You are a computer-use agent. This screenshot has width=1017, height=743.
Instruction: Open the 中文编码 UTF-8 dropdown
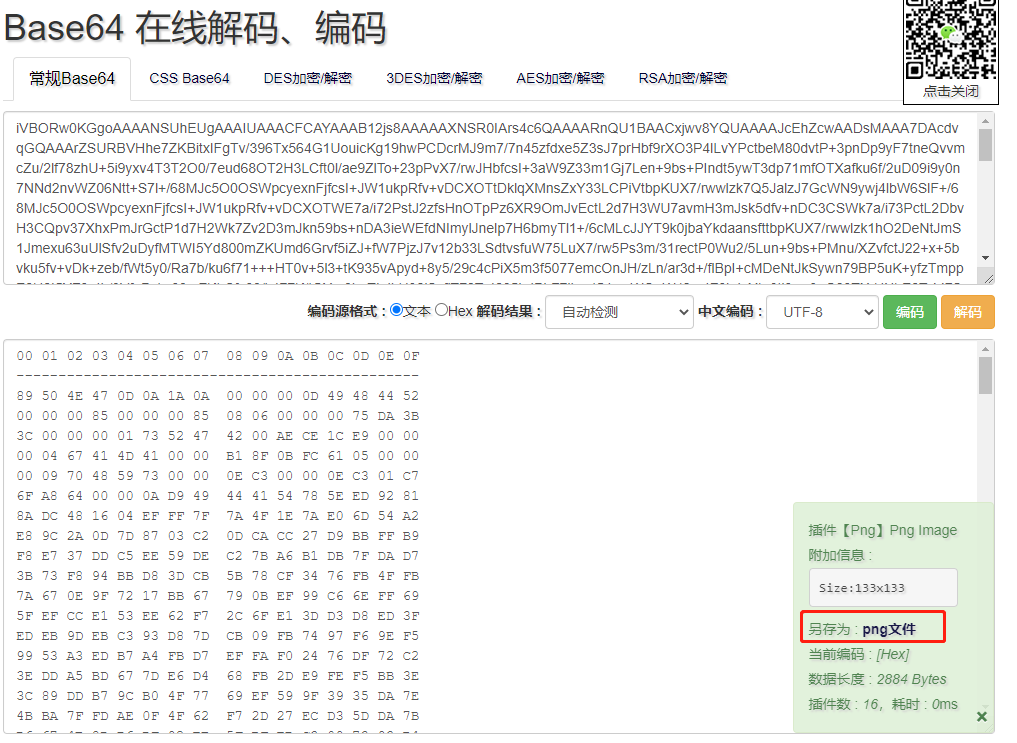(x=823, y=312)
